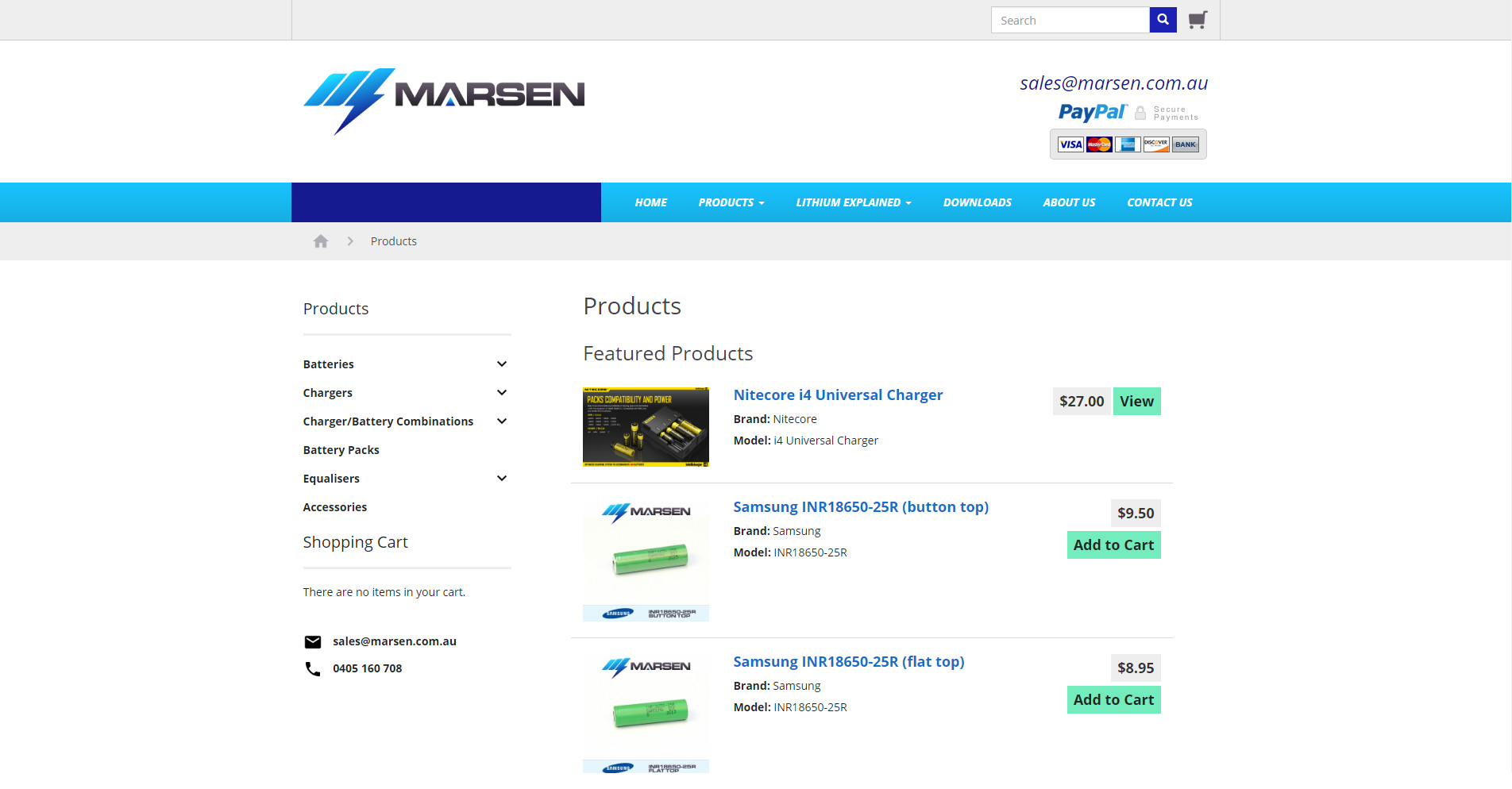Select the DOWNLOADS menu item
This screenshot has width=1512, height=789.
pos(977,202)
